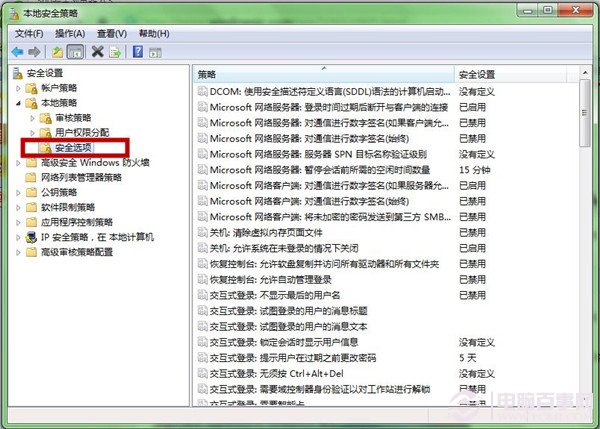Click the policy icon beside DCOM entry
This screenshot has width=600, height=429.
[x=202, y=91]
